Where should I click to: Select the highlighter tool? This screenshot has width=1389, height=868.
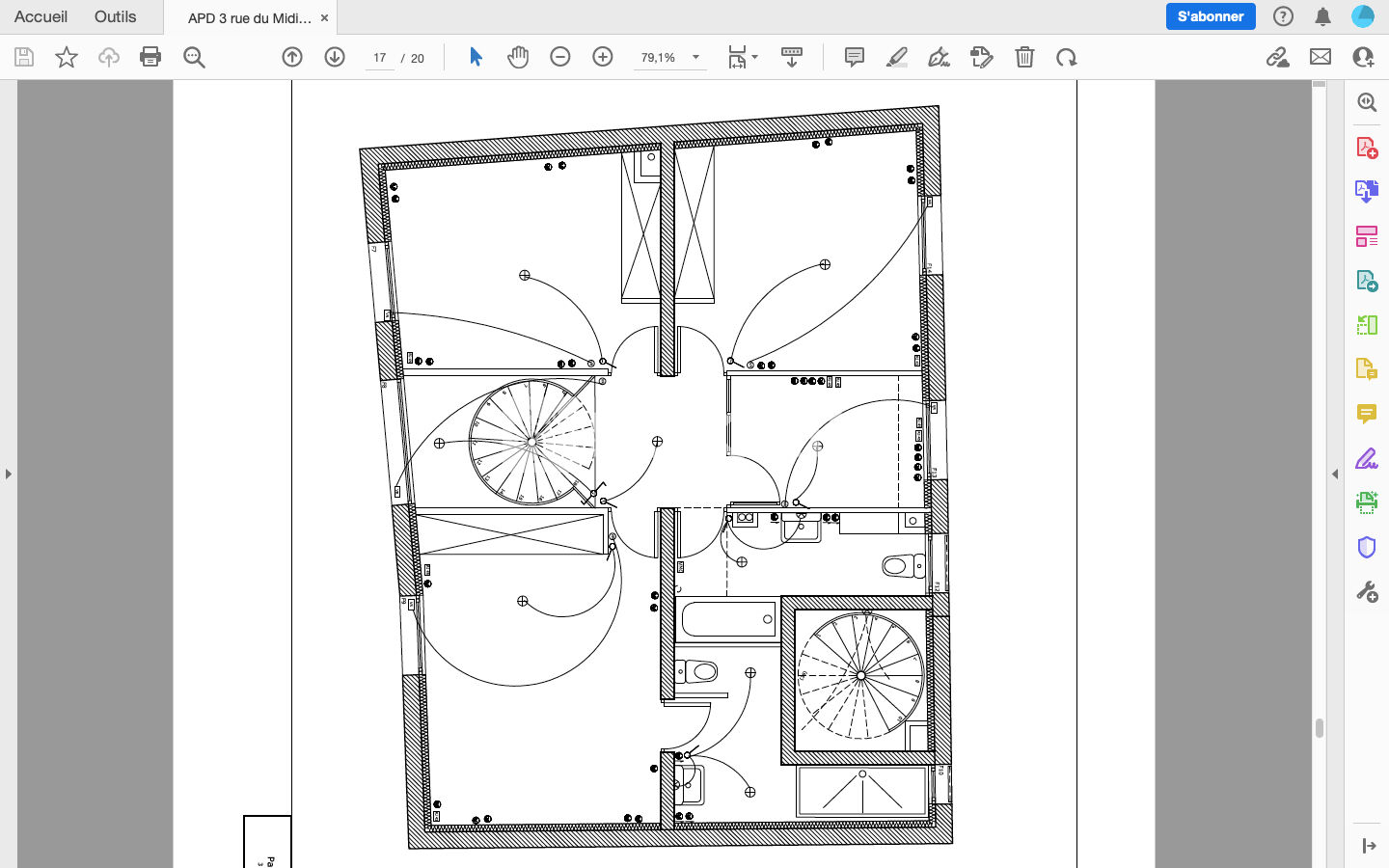click(x=897, y=57)
